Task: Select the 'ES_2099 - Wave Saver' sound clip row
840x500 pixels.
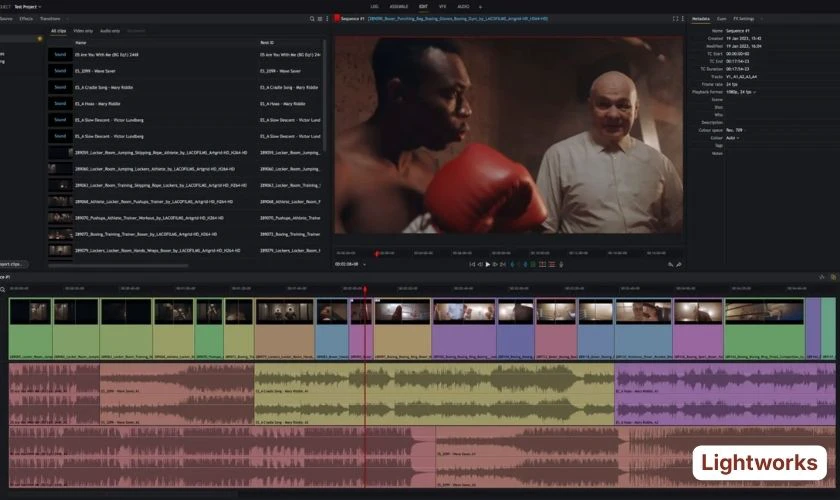Action: [185, 71]
